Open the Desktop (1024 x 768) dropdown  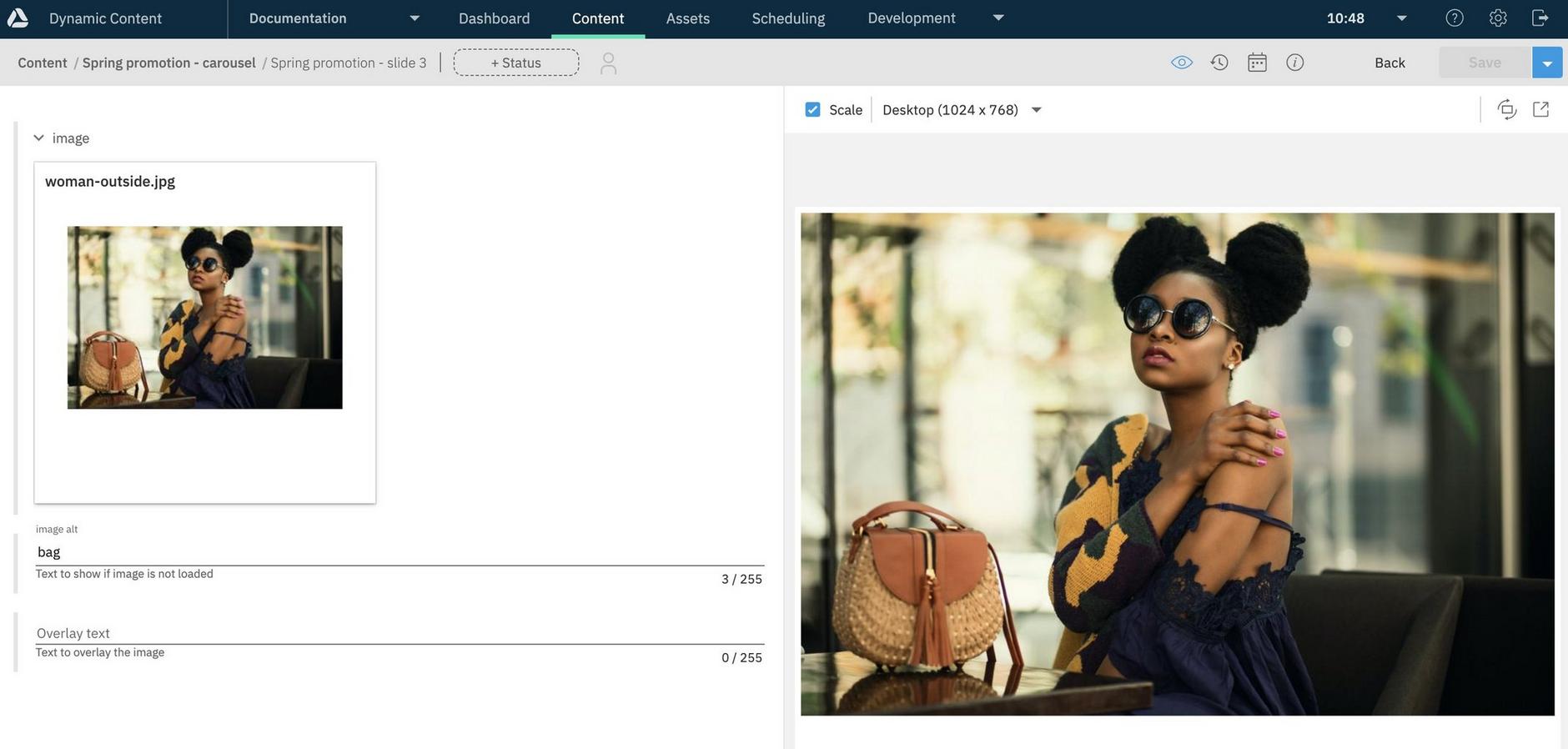[962, 109]
